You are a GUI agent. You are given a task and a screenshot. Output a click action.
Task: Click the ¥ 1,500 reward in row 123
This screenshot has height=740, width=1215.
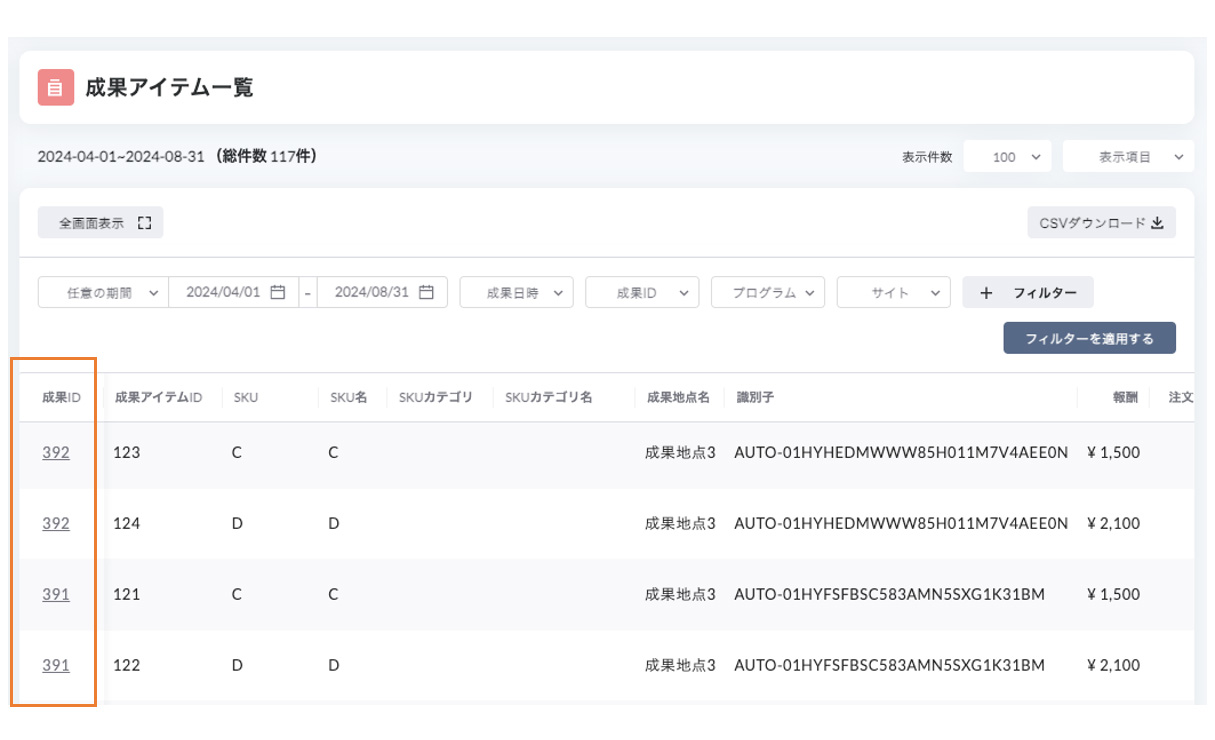[1113, 452]
